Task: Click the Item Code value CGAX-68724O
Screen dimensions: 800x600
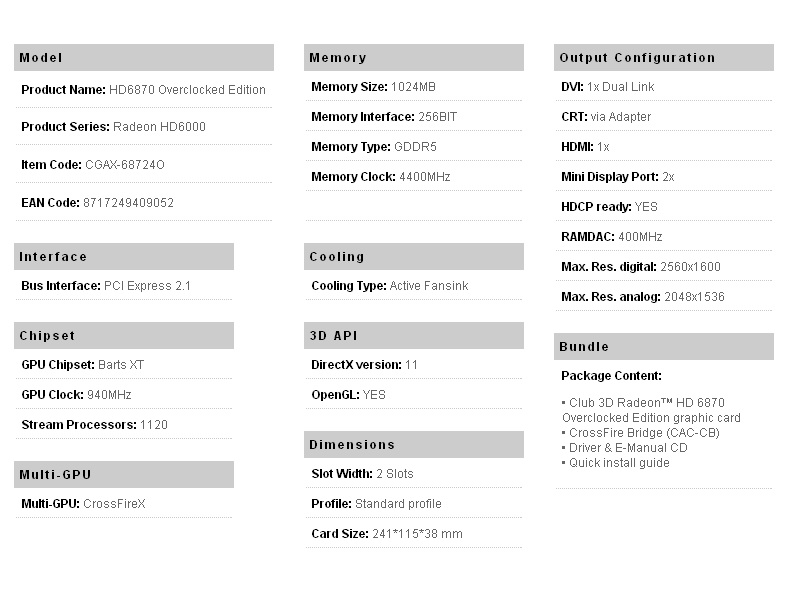Action: (x=125, y=165)
